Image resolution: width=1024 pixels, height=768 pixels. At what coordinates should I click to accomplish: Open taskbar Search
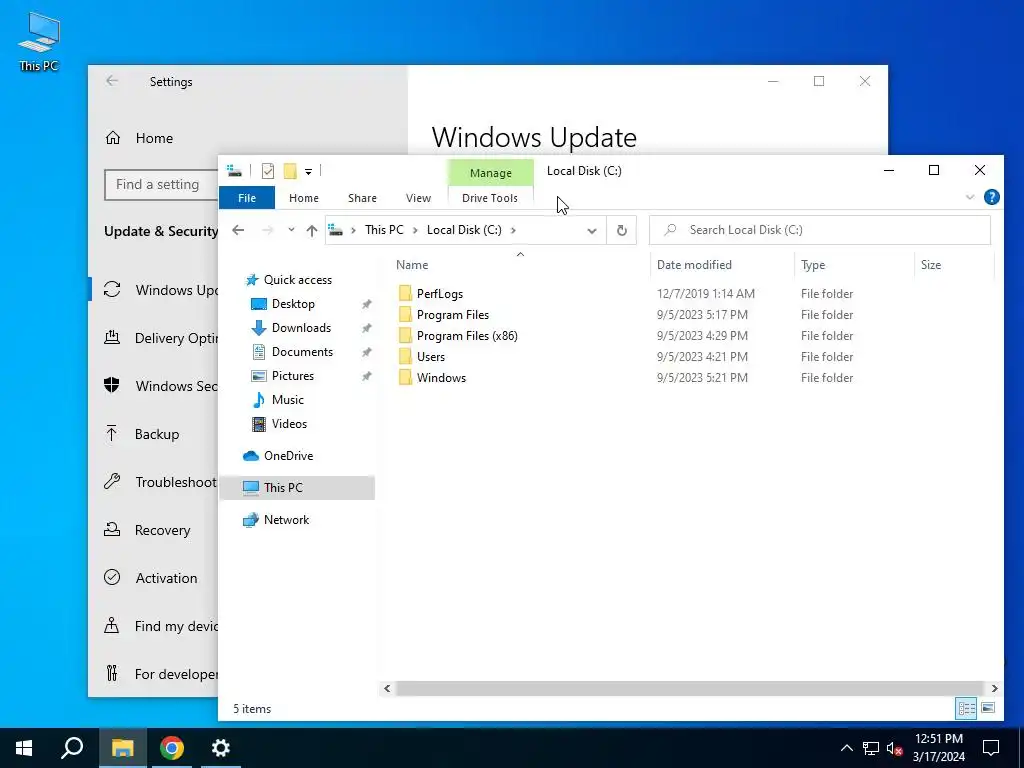click(72, 748)
